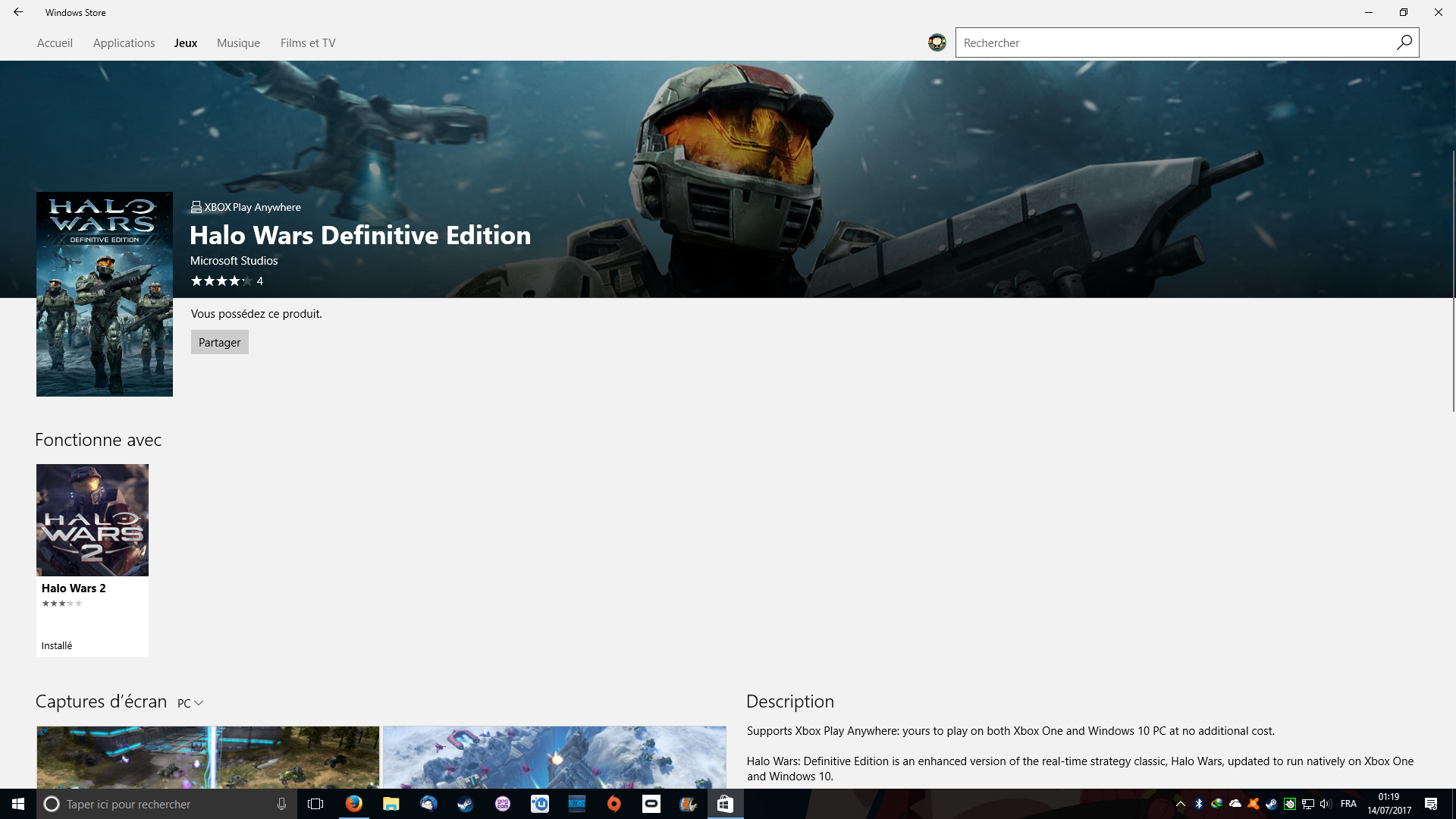Open the user account avatar
Screen dimensions: 1456x819
pyautogui.click(x=937, y=42)
